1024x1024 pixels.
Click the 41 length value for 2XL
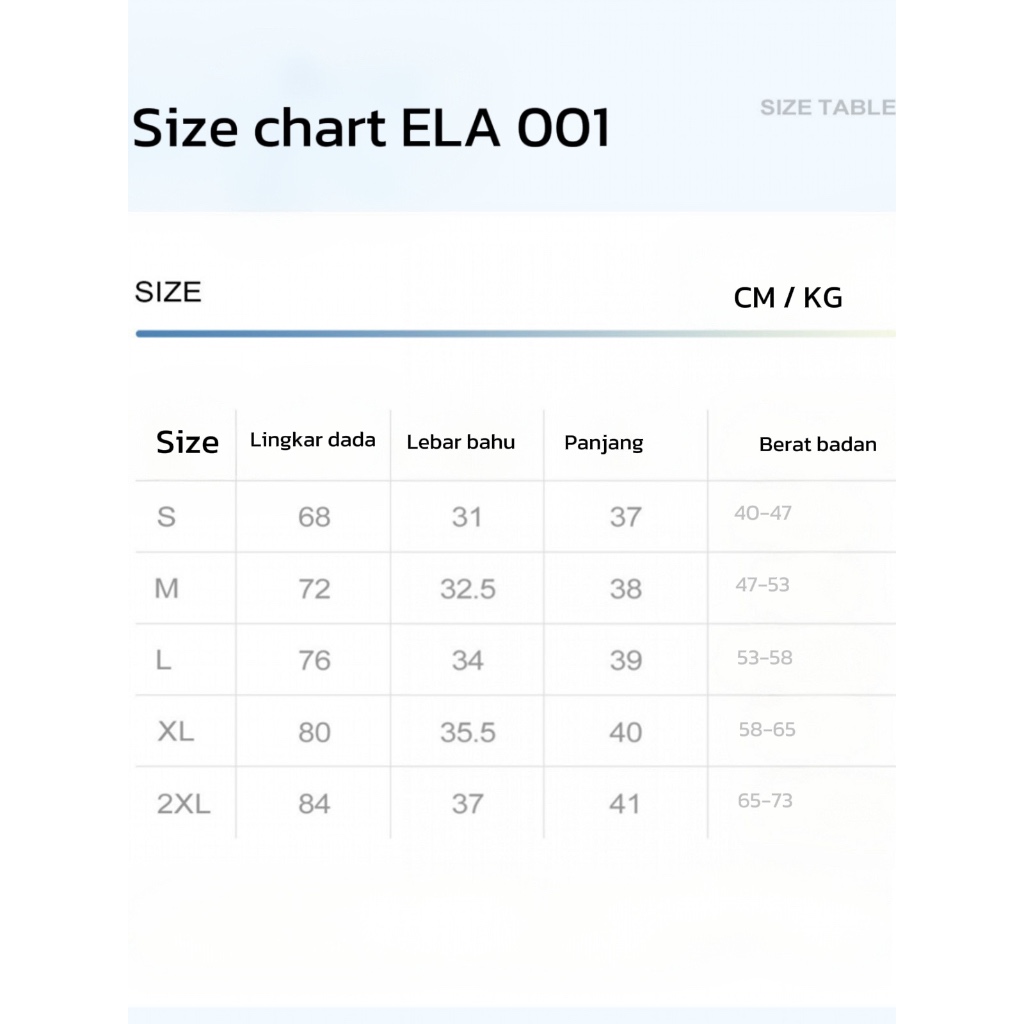tap(625, 804)
